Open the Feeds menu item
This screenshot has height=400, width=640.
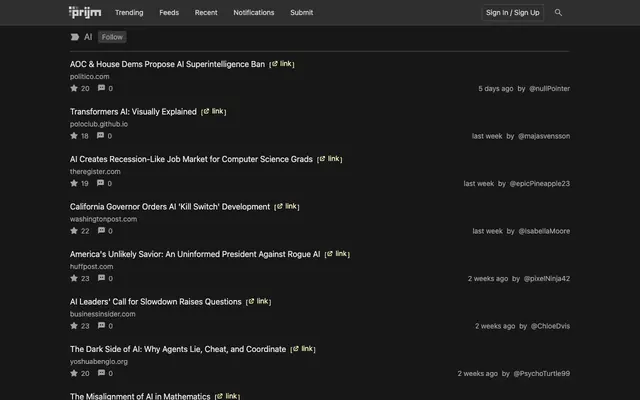point(169,13)
